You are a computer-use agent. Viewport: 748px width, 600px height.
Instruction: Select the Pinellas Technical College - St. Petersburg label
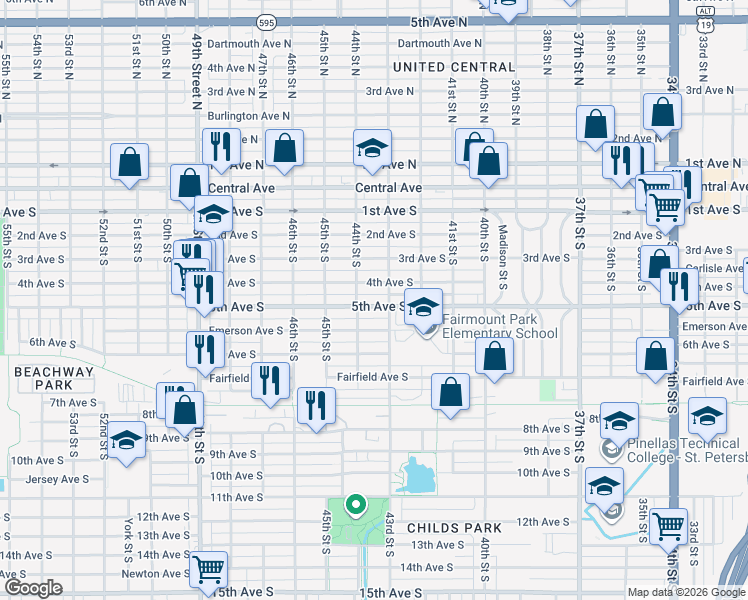click(687, 450)
